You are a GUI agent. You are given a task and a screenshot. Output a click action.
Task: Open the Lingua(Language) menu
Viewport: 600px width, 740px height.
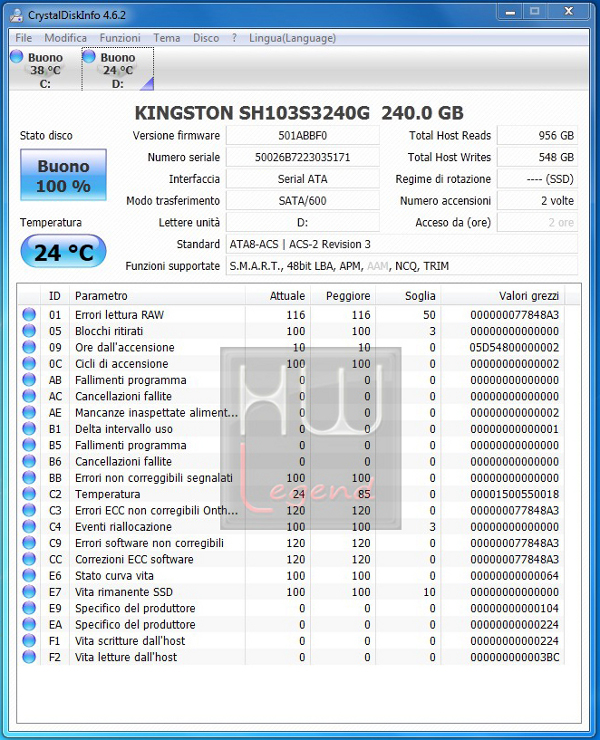point(293,38)
